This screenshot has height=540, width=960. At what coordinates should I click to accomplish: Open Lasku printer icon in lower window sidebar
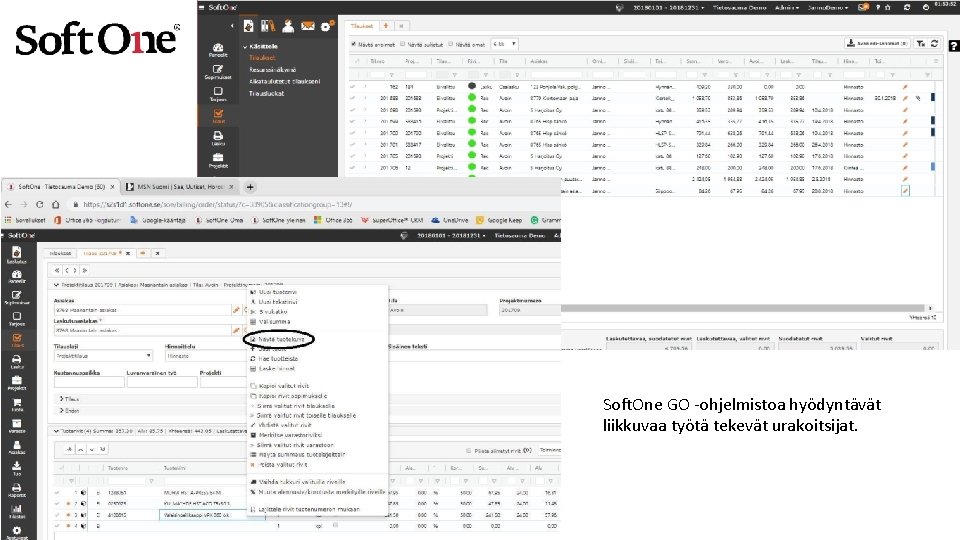click(17, 361)
